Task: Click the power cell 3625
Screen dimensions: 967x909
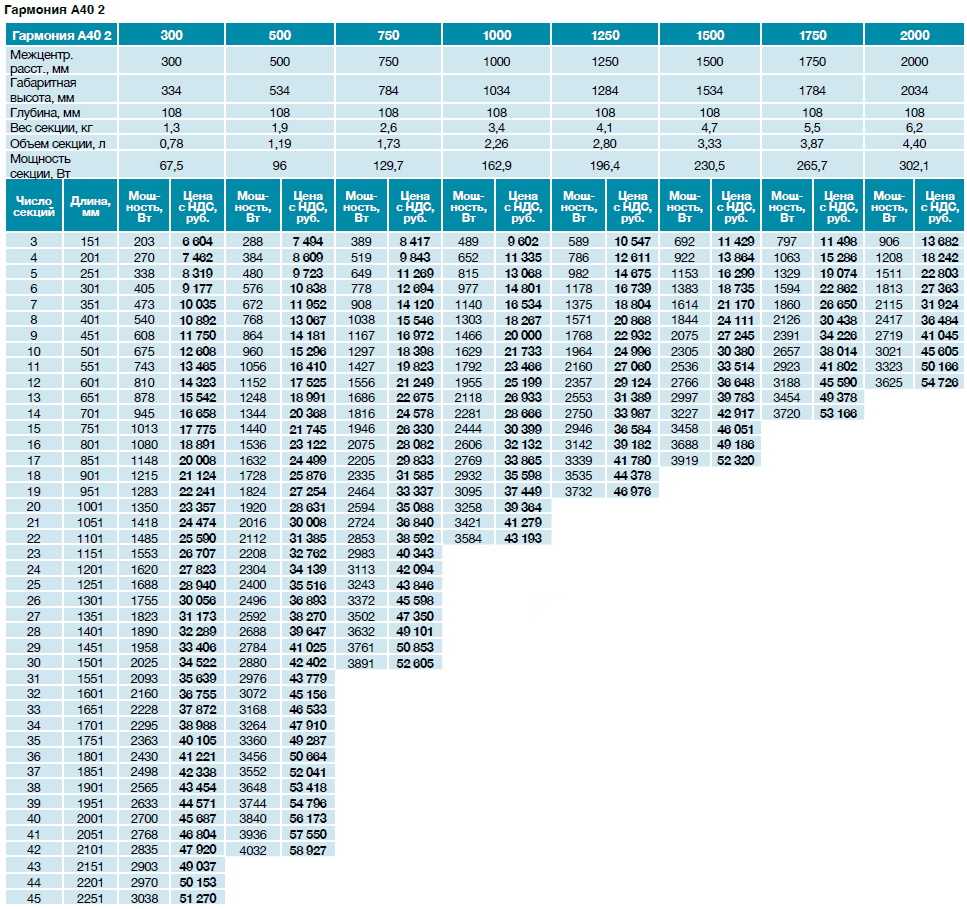Action: (889, 382)
